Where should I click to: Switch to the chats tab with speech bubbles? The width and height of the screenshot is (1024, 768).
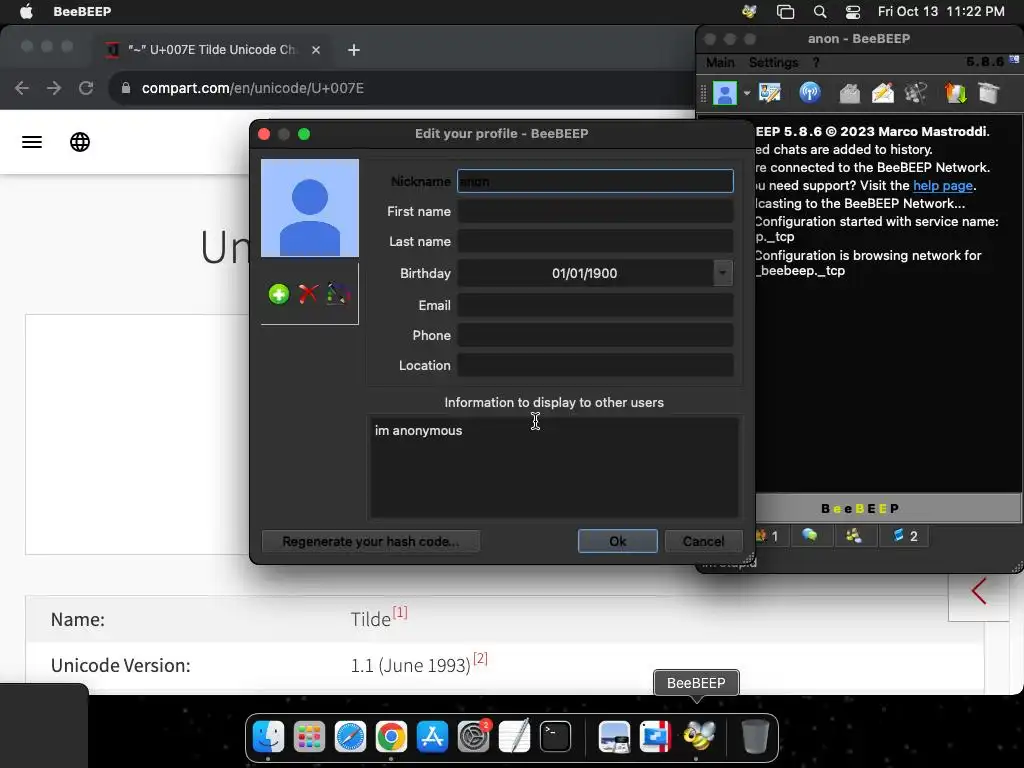point(810,536)
